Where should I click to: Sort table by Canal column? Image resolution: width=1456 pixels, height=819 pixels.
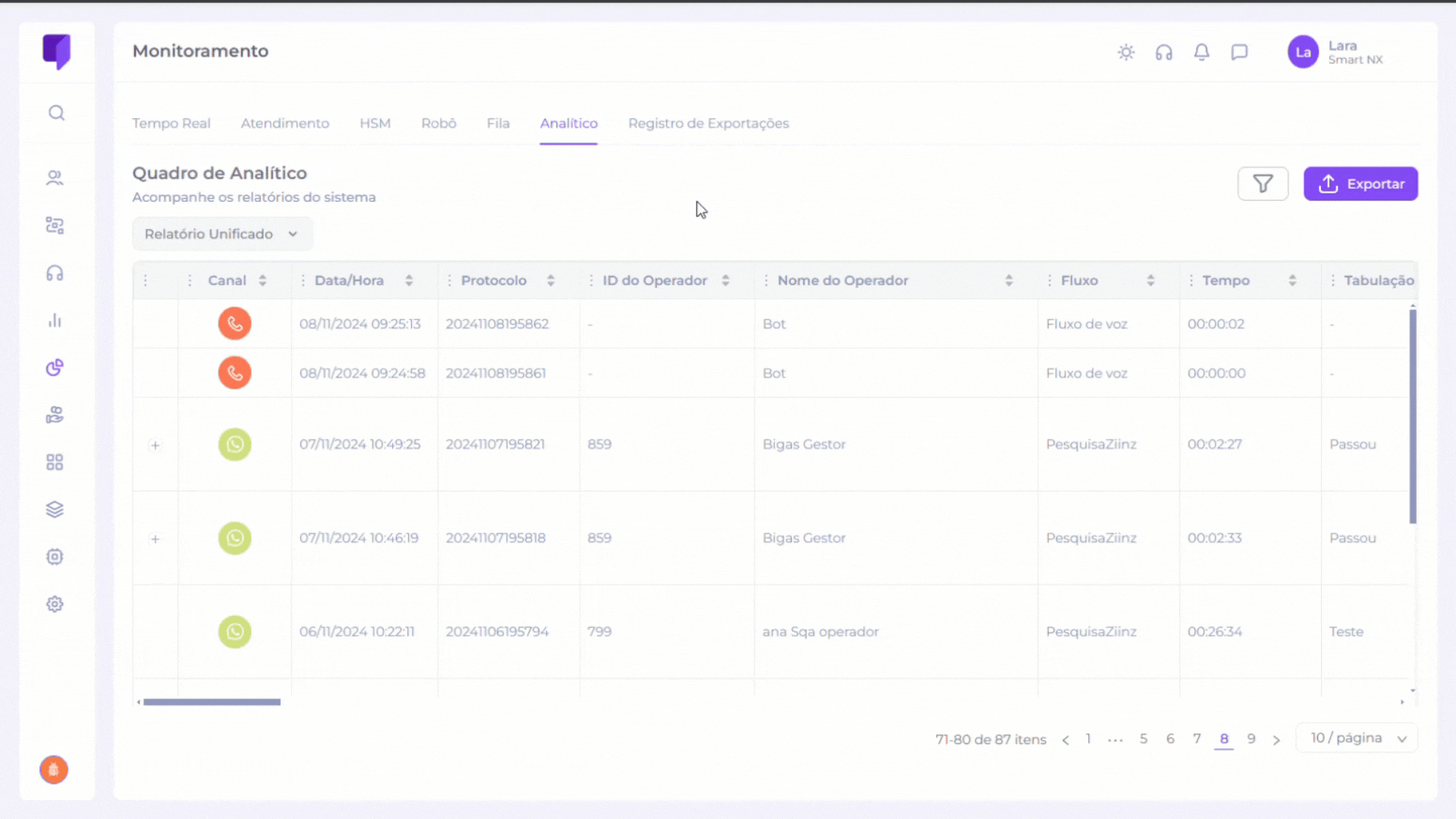pos(262,281)
